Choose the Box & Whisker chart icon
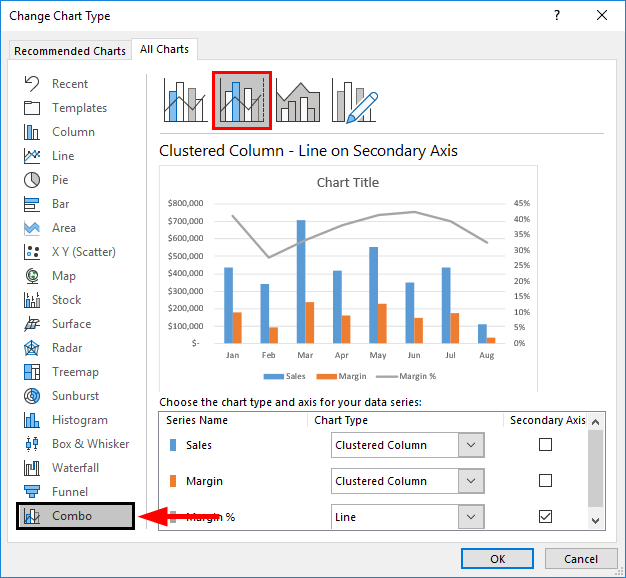626x578 pixels. 32,444
